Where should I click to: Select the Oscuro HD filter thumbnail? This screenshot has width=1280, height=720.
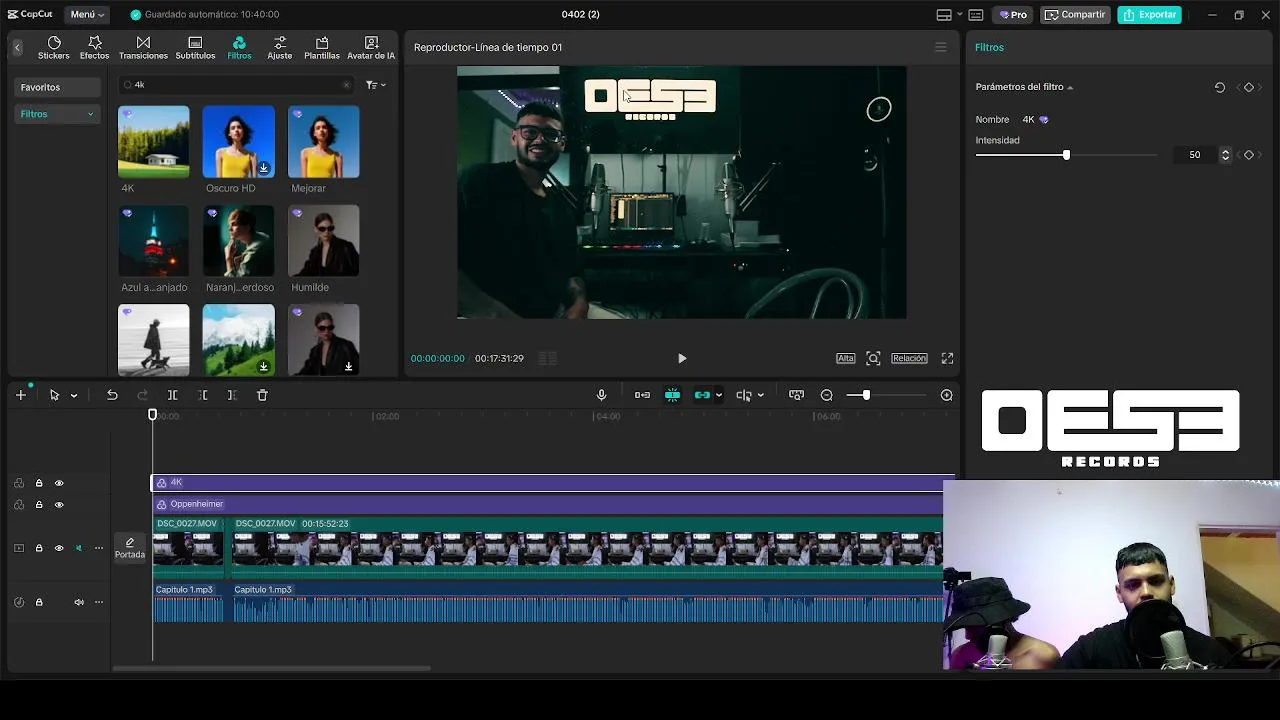[238, 142]
